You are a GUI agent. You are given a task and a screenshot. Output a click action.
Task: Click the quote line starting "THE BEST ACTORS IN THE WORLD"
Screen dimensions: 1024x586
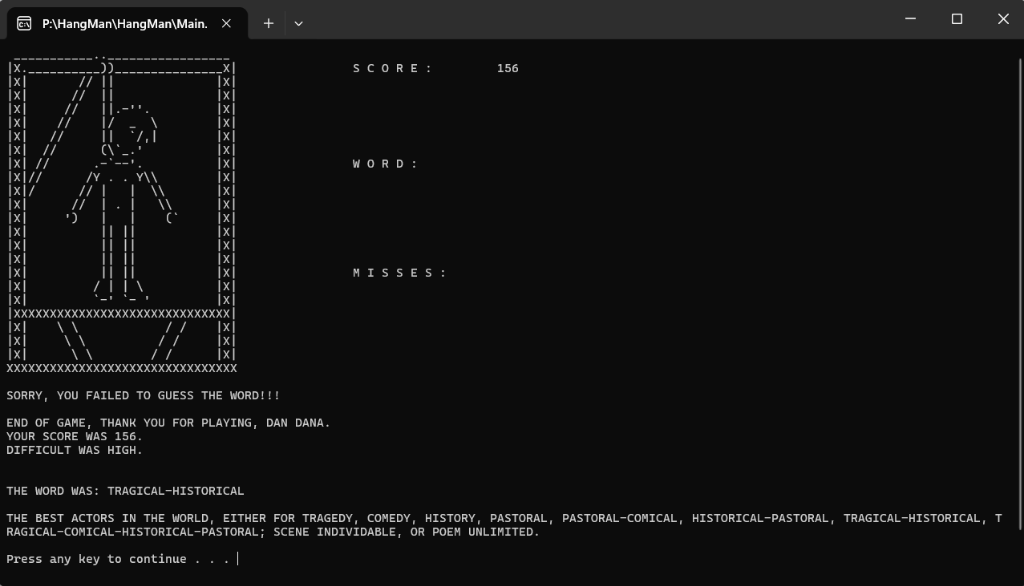point(504,518)
